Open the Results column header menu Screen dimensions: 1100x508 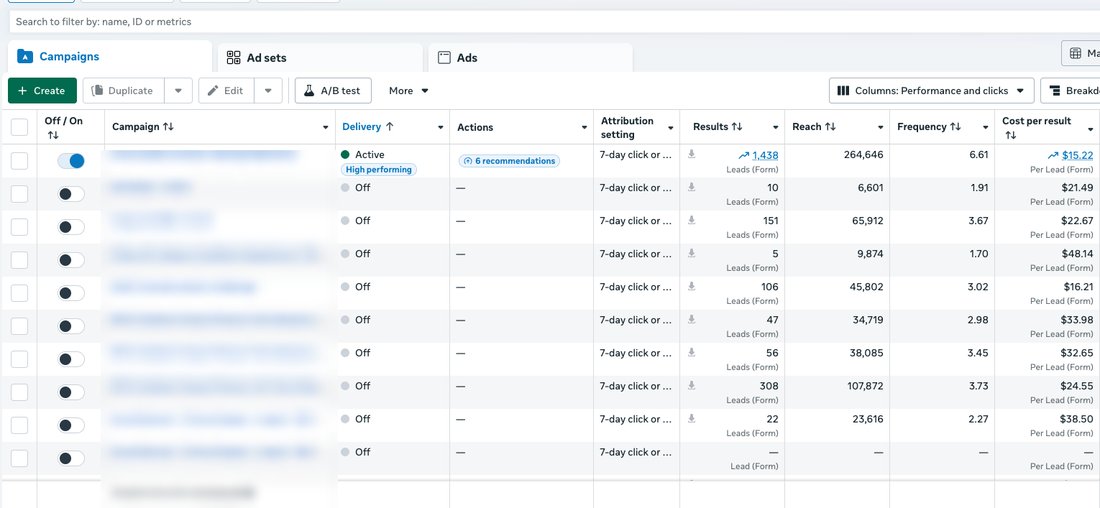click(x=775, y=128)
